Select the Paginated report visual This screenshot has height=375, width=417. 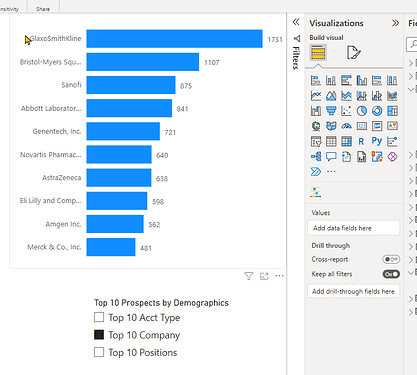coord(362,156)
